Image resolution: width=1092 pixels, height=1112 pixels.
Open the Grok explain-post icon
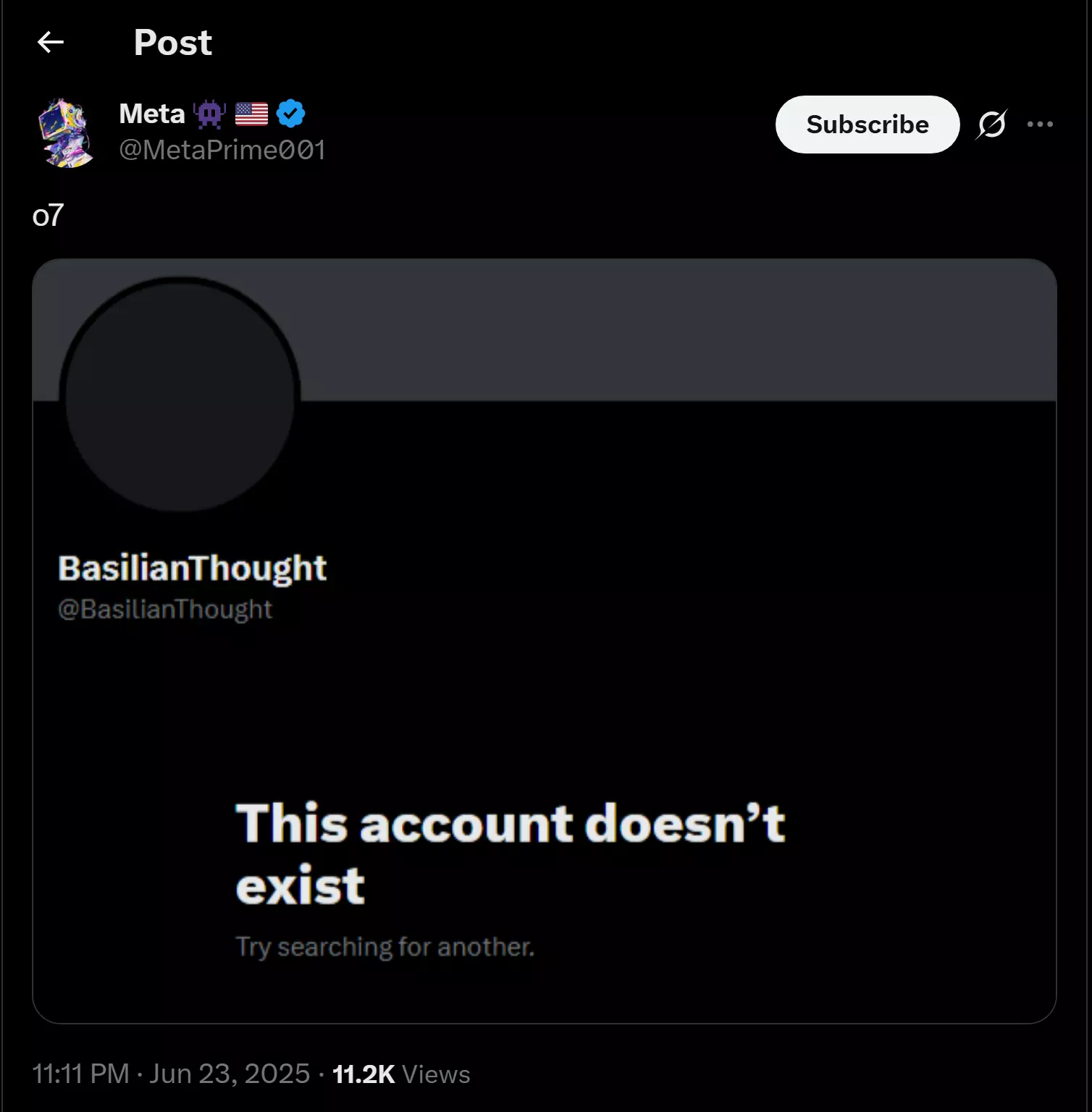pyautogui.click(x=991, y=125)
